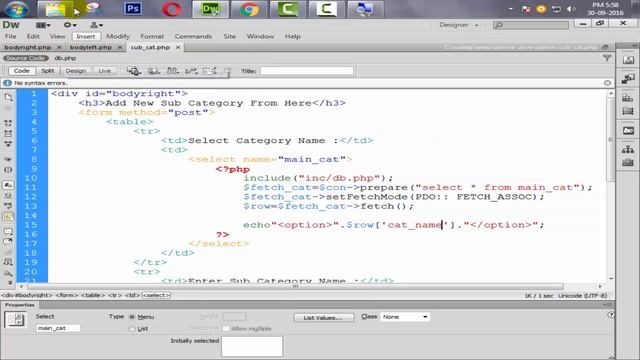Click the Files site-map panel icon
The height and width of the screenshot is (360, 640).
pyautogui.click(x=628, y=149)
